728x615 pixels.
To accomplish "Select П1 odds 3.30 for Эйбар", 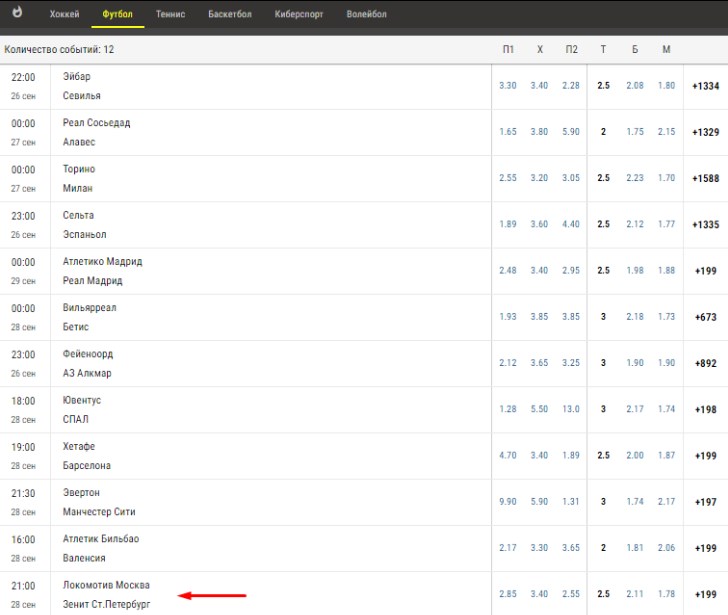I will pyautogui.click(x=507, y=85).
